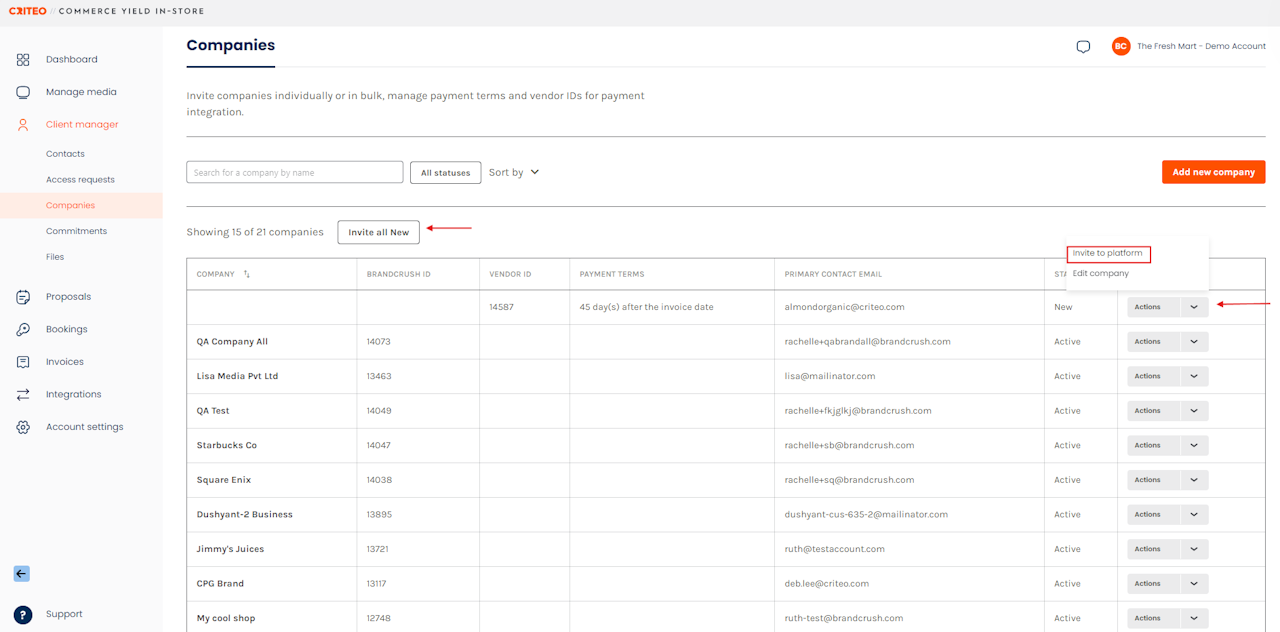Viewport: 1280px width, 632px height.
Task: Click the Invoices icon in sidebar
Action: coord(23,362)
